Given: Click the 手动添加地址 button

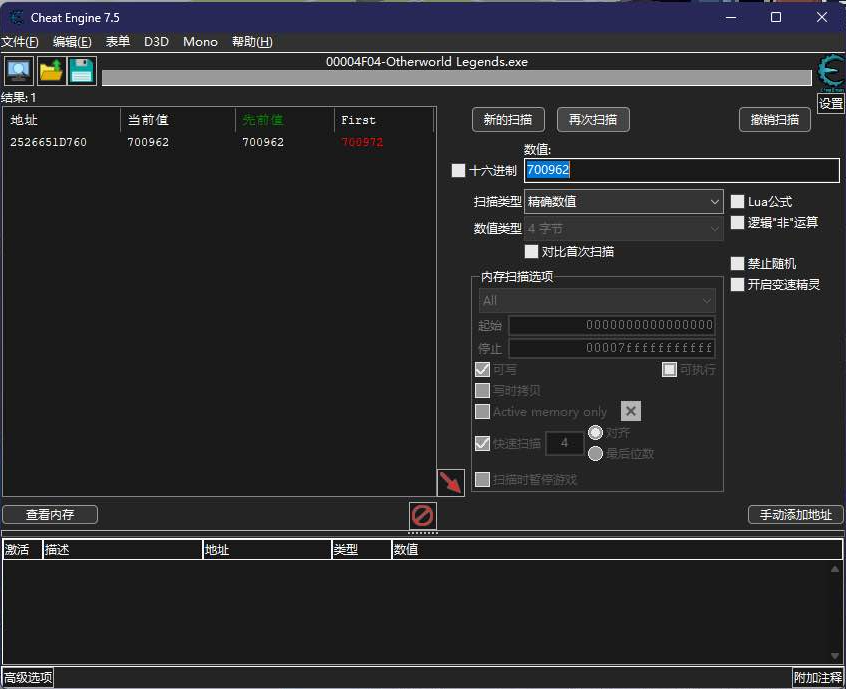Looking at the screenshot, I should tap(795, 515).
